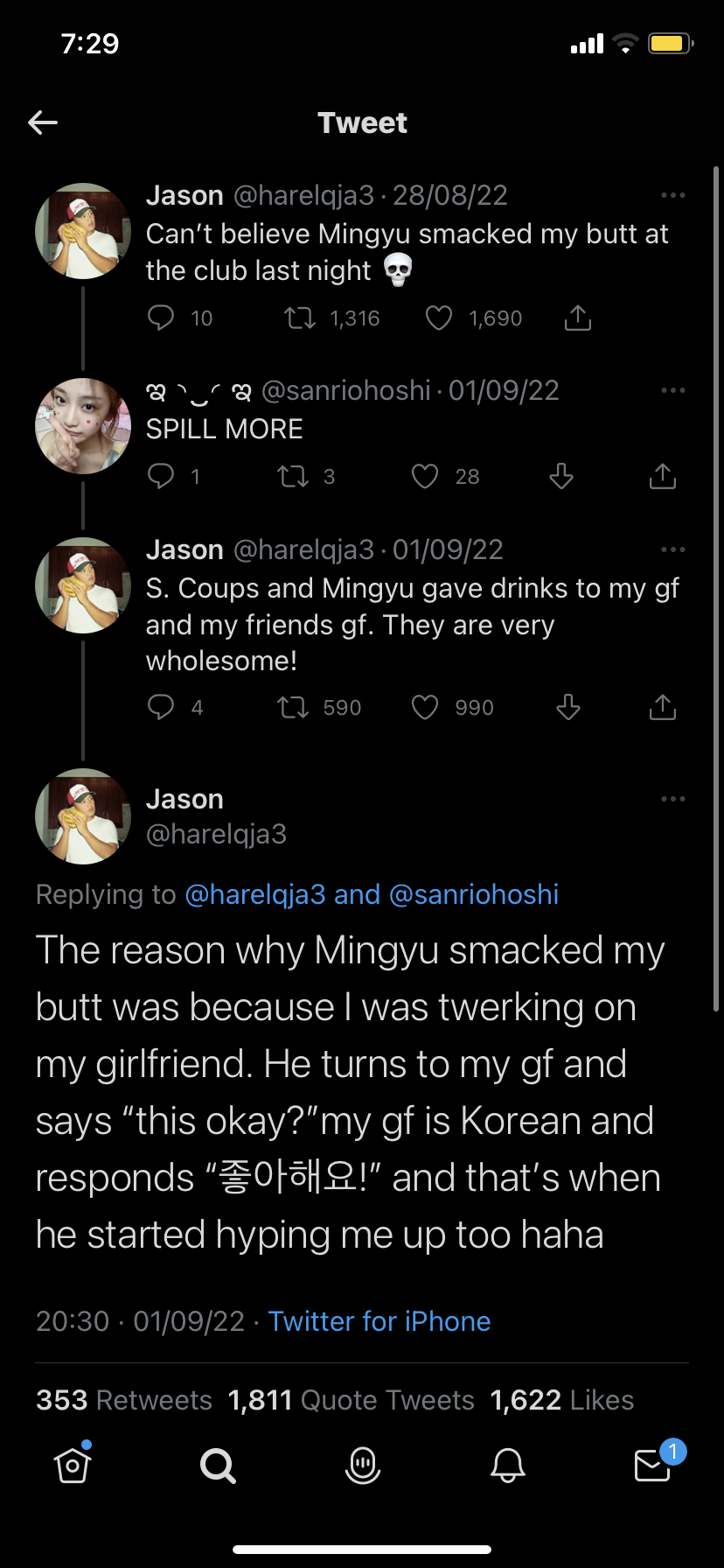
Task: Open sanriohoshi's profile picture
Action: [83, 426]
